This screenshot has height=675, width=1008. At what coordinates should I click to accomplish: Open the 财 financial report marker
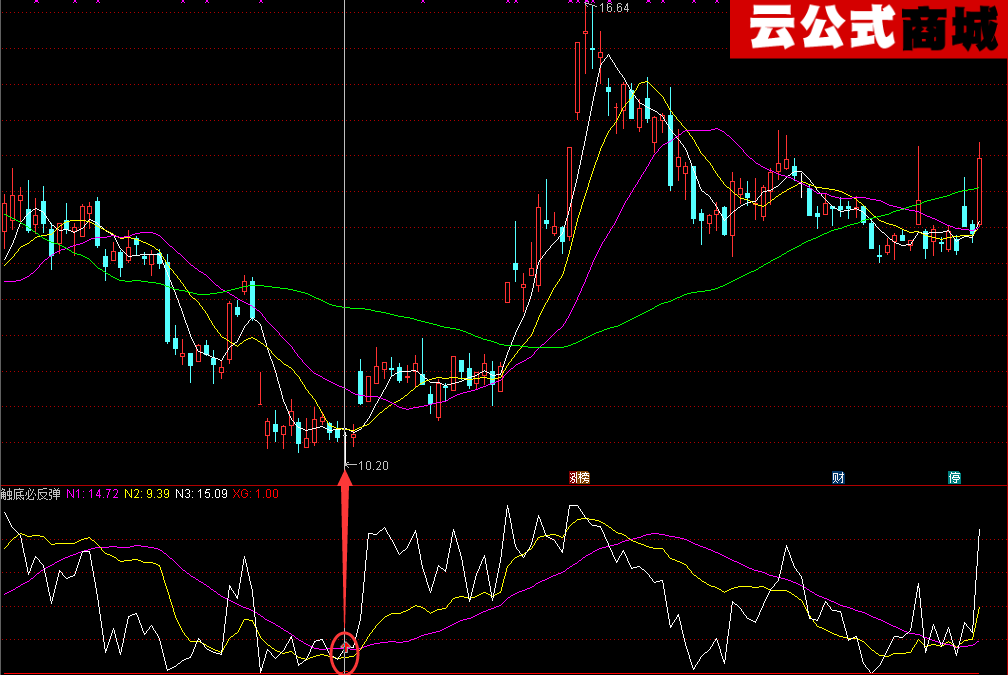[838, 478]
